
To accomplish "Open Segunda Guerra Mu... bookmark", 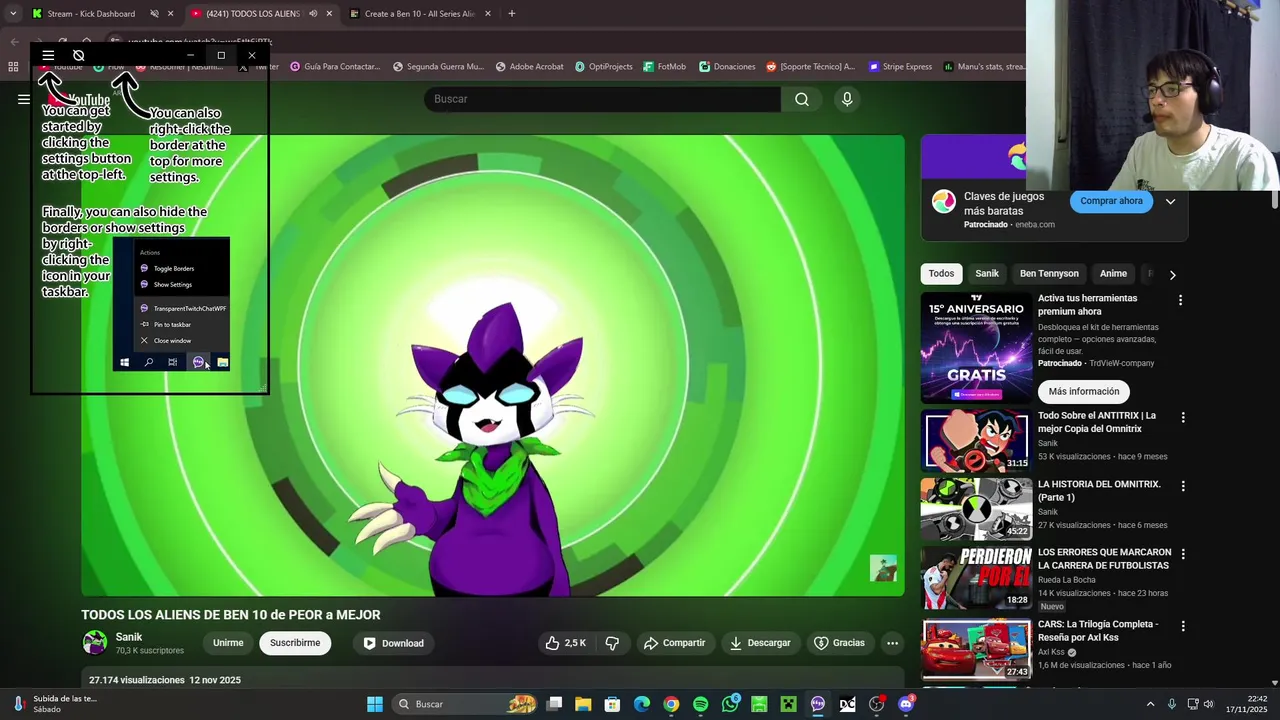I will pos(438,67).
